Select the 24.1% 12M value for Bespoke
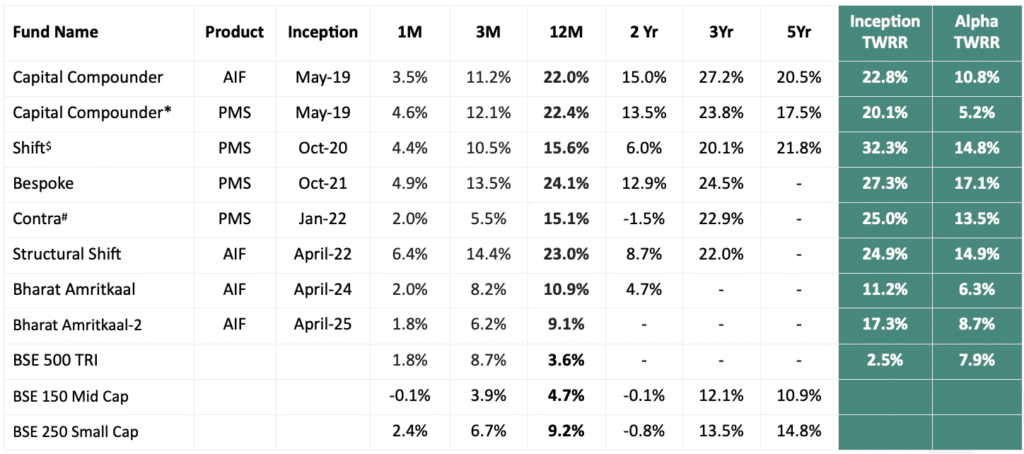 566,184
